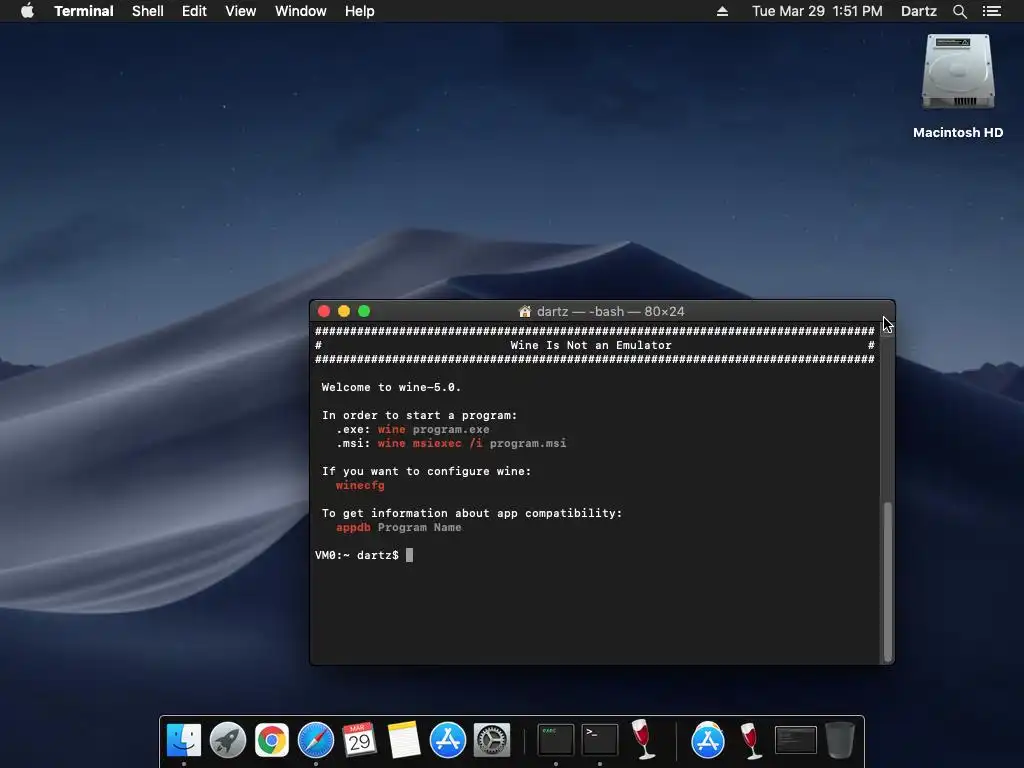
Task: Click the 'Wine Is Not an Emulator' banner text
Action: 591,345
